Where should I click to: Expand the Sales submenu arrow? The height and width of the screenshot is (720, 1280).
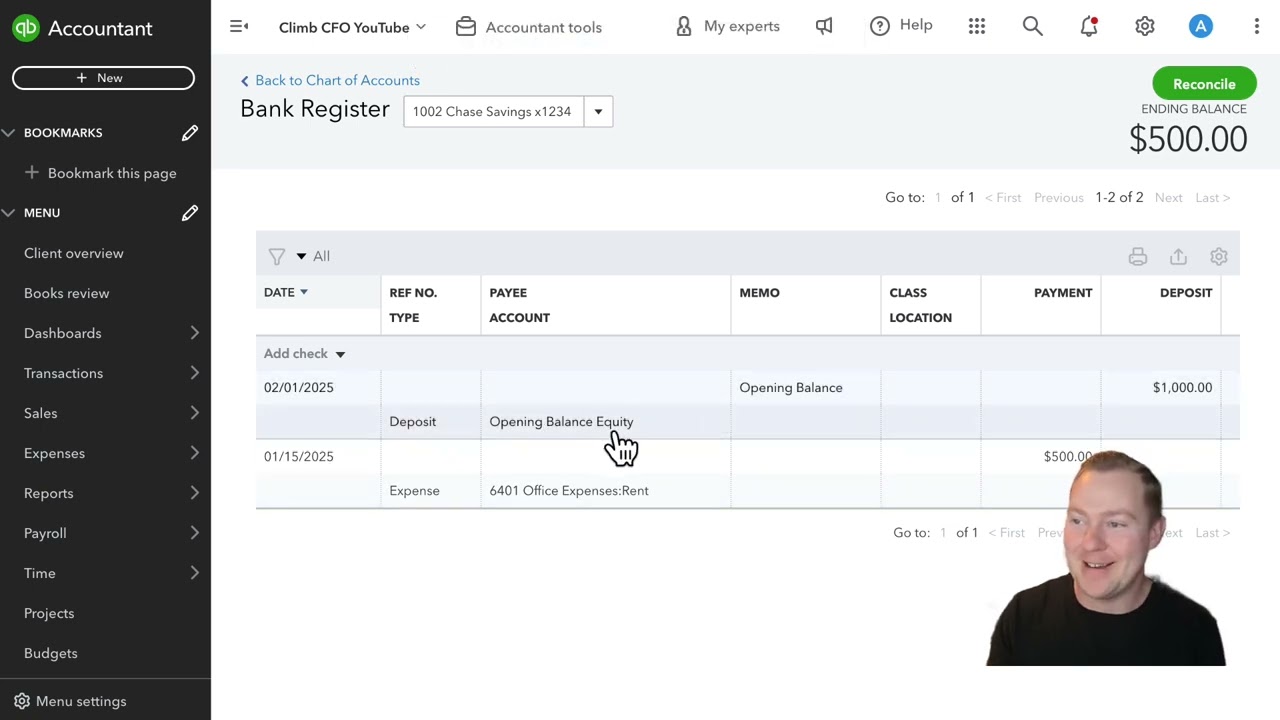point(195,413)
